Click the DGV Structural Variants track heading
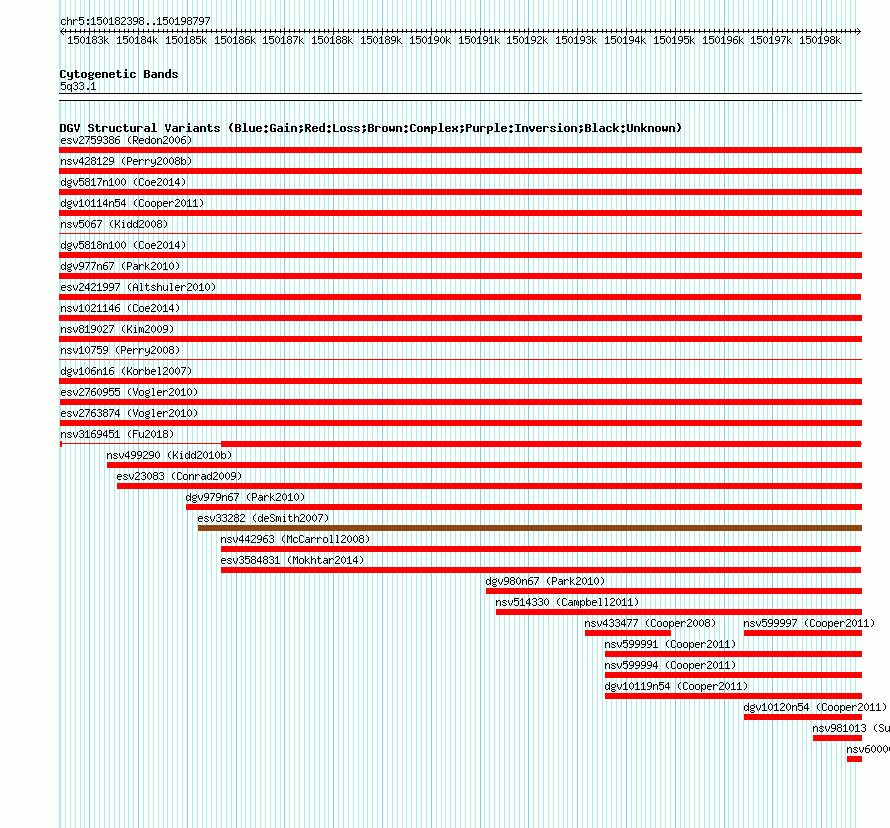The height and width of the screenshot is (828, 890). (371, 128)
